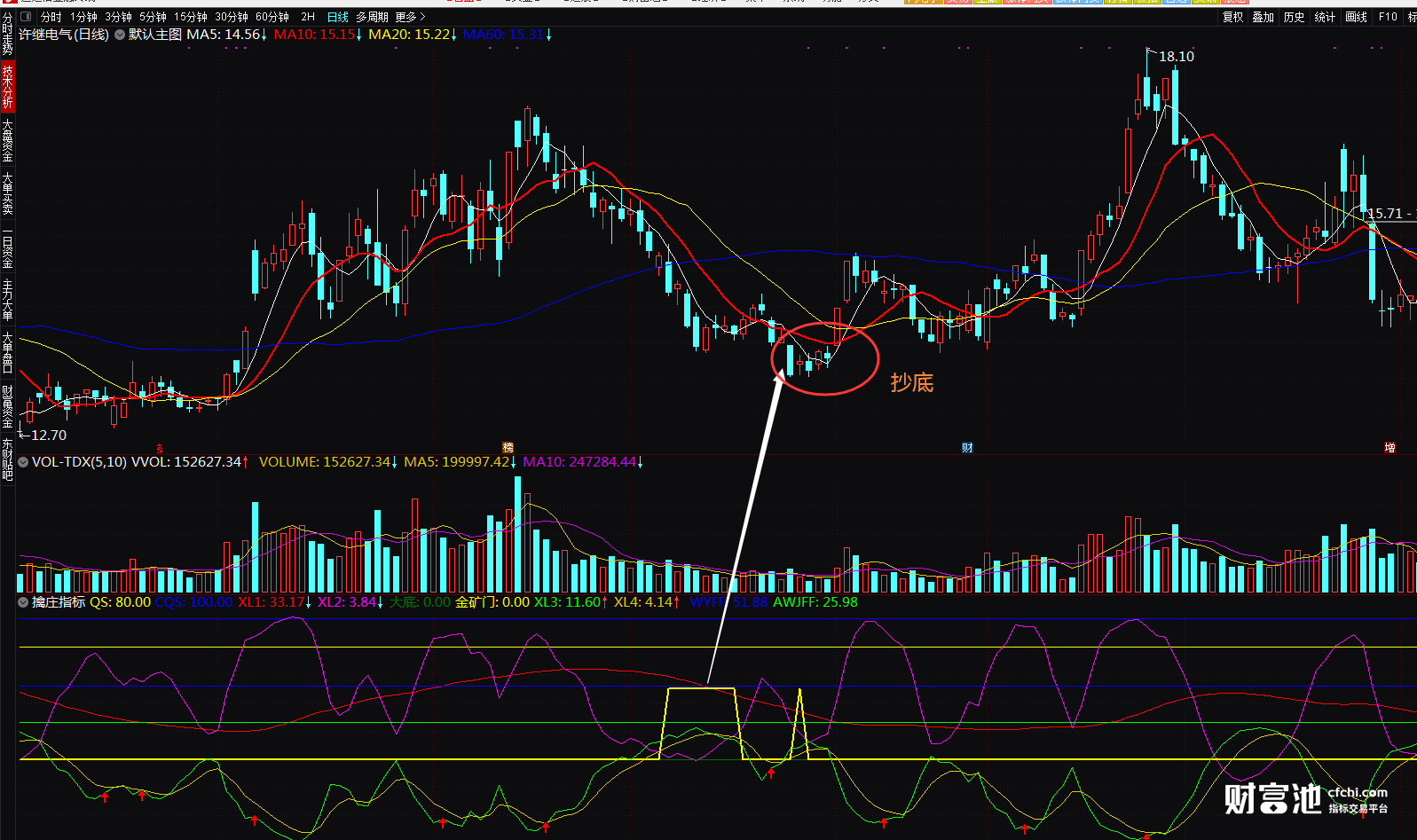The image size is (1417, 840).
Task: Click the 增 marker on the time axis
Action: 1389,448
